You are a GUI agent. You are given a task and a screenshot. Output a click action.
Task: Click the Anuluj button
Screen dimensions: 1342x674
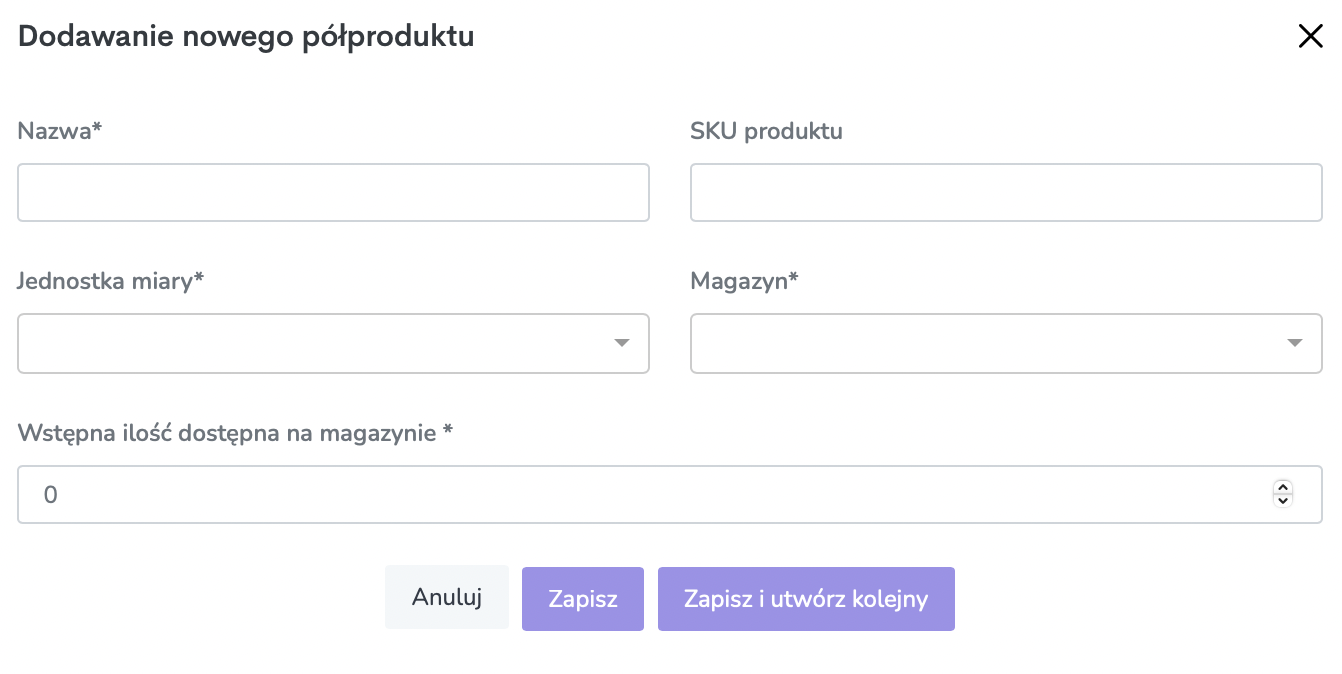(447, 598)
